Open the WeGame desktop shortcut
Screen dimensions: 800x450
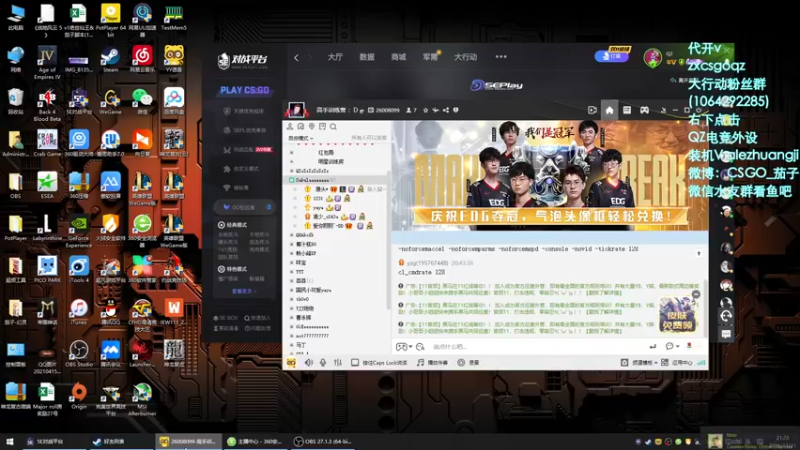110,101
